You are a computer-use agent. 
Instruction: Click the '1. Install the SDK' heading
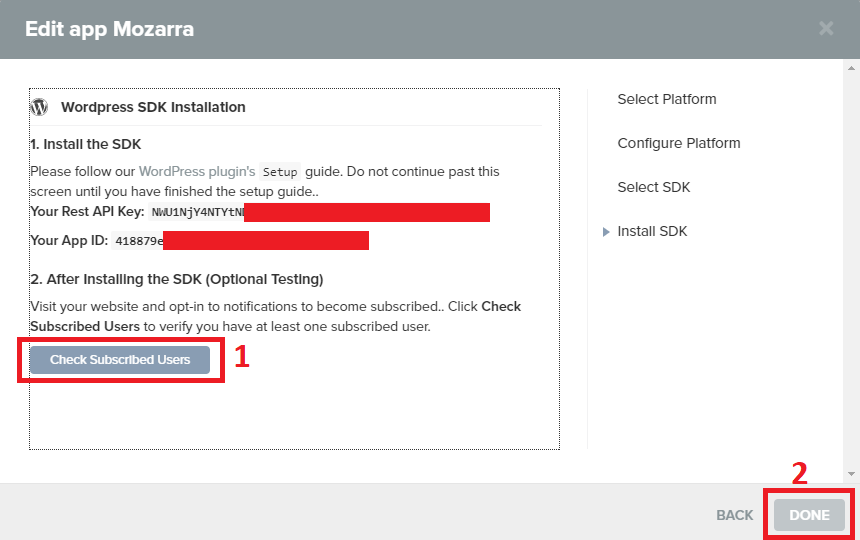pos(86,144)
